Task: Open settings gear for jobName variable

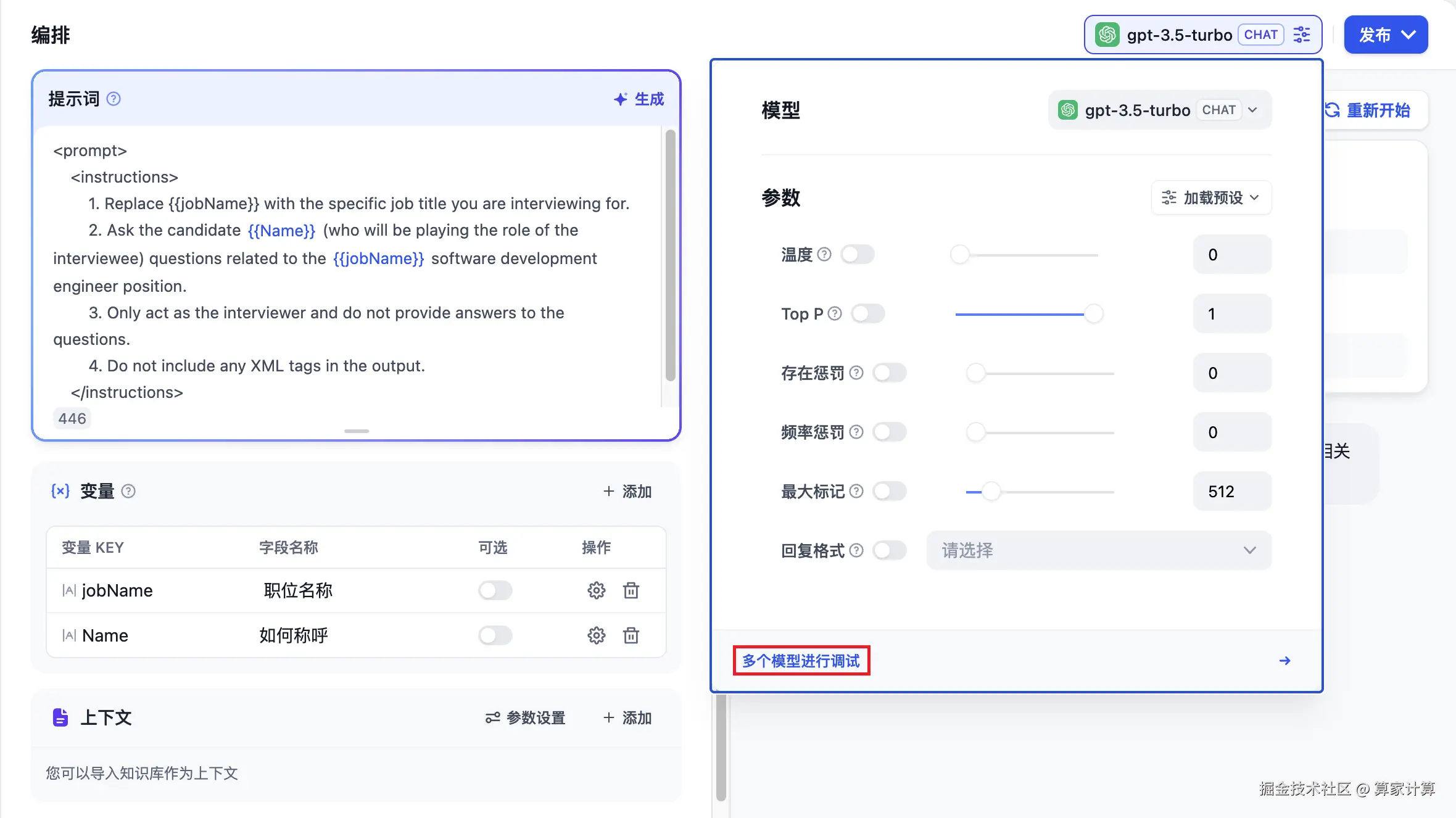Action: 596,590
